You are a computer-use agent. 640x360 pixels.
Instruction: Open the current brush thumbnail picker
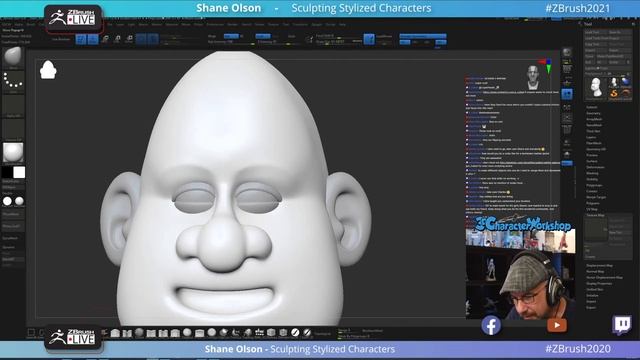tap(13, 57)
